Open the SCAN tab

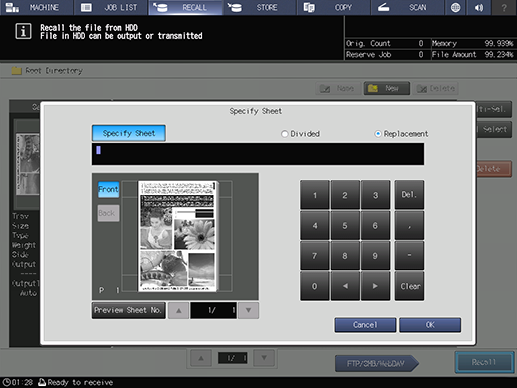tap(407, 7)
